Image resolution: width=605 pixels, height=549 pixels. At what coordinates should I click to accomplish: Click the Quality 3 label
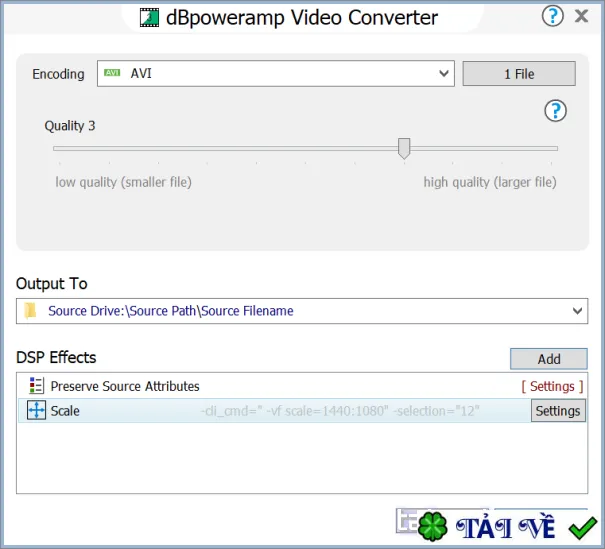70,126
